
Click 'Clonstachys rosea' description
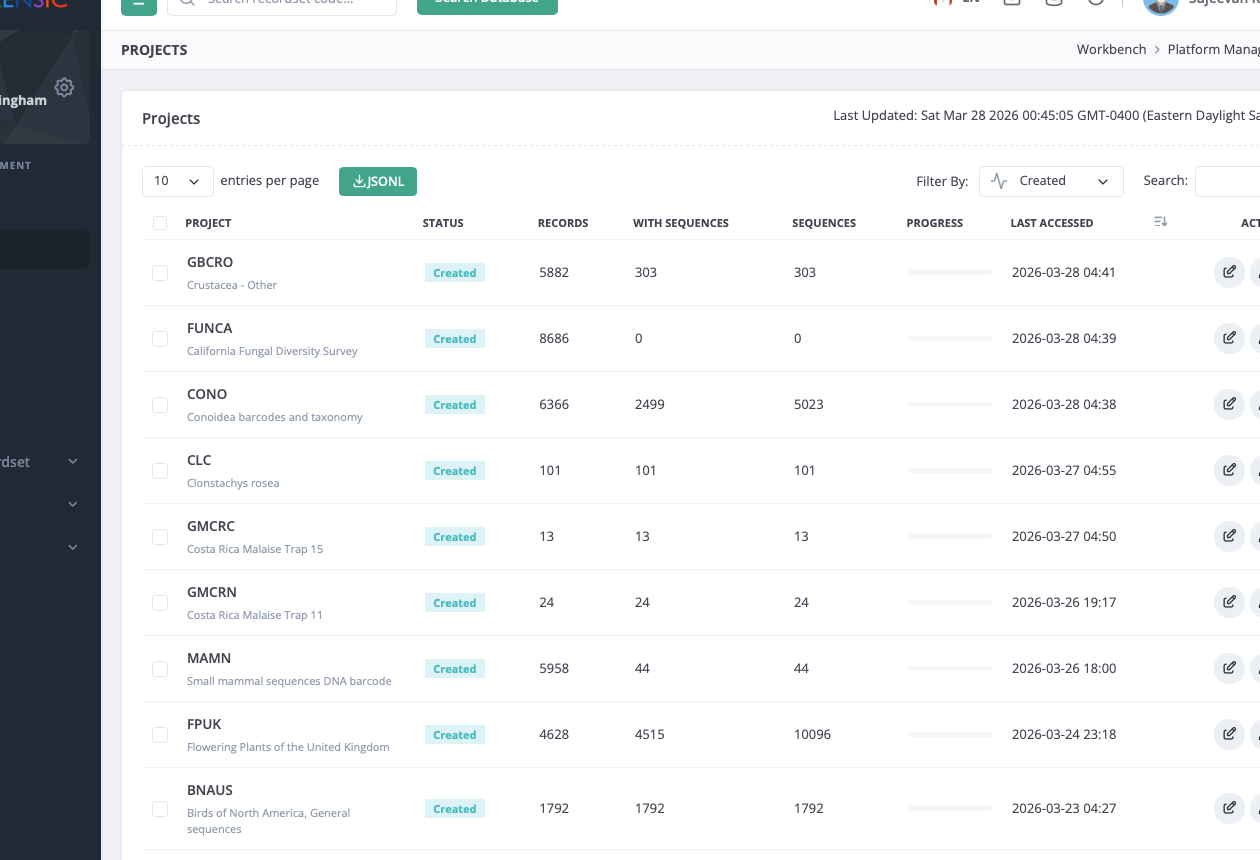233,483
